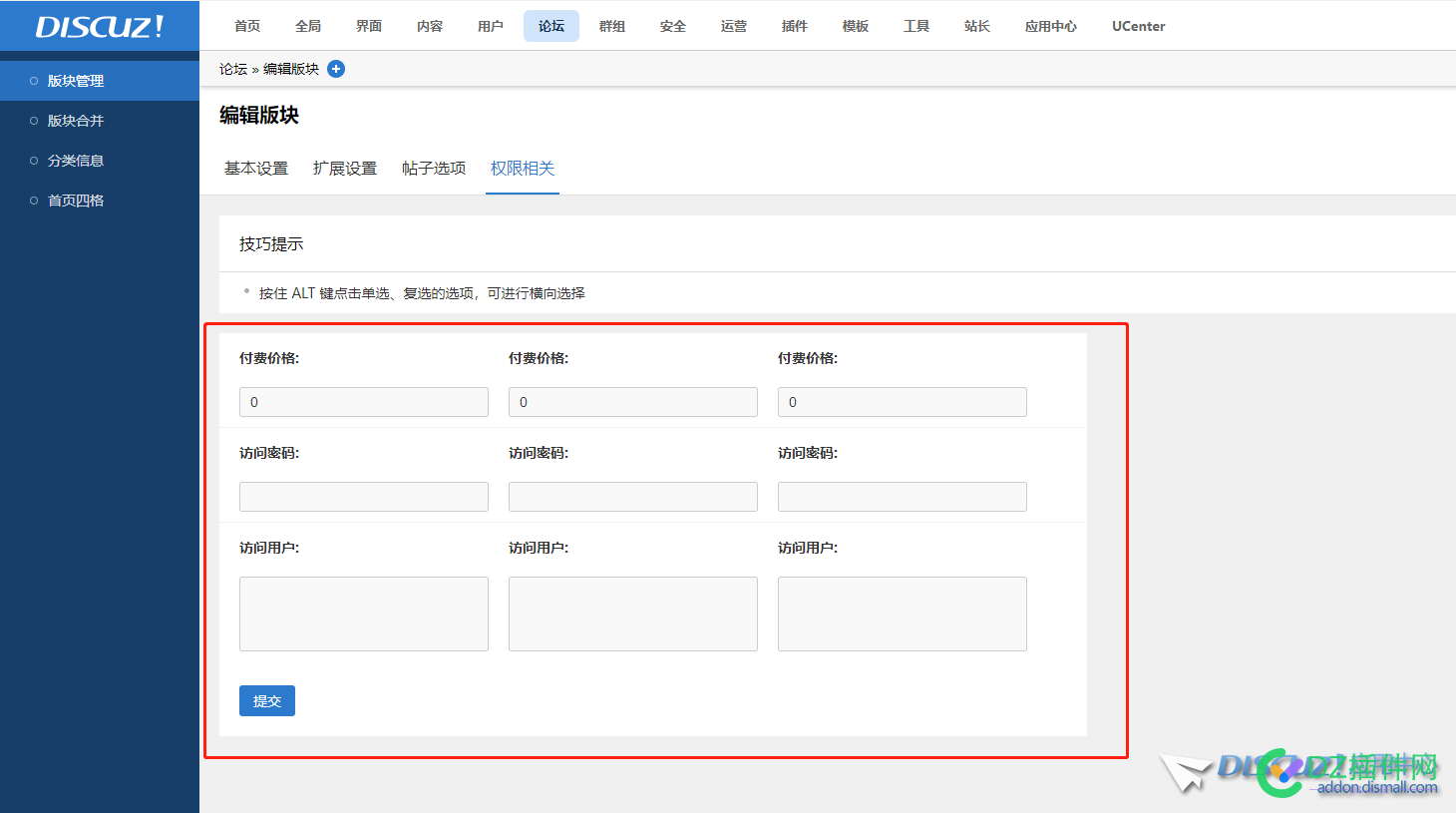Open the 界面 top menu

point(369,26)
